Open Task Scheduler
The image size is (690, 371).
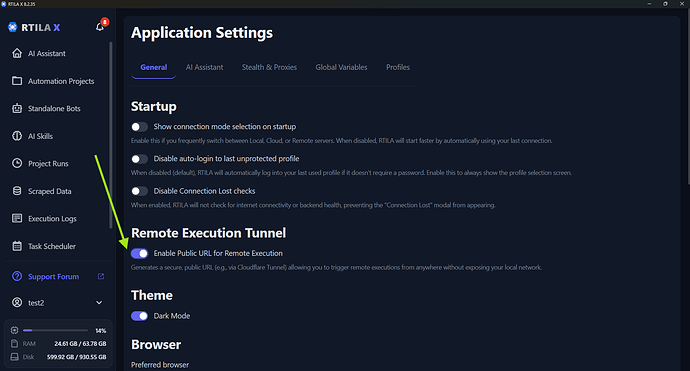(52, 246)
